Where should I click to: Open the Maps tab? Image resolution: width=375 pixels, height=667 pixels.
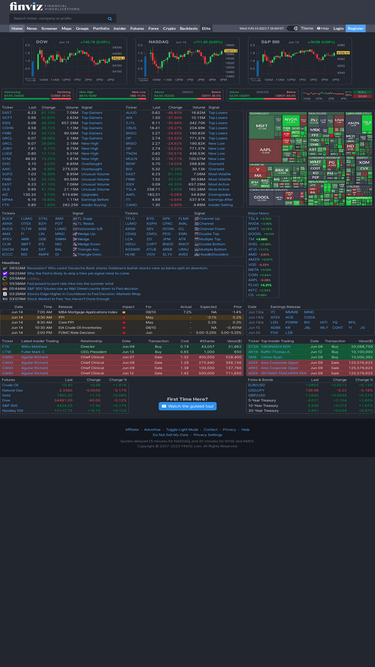(66, 29)
